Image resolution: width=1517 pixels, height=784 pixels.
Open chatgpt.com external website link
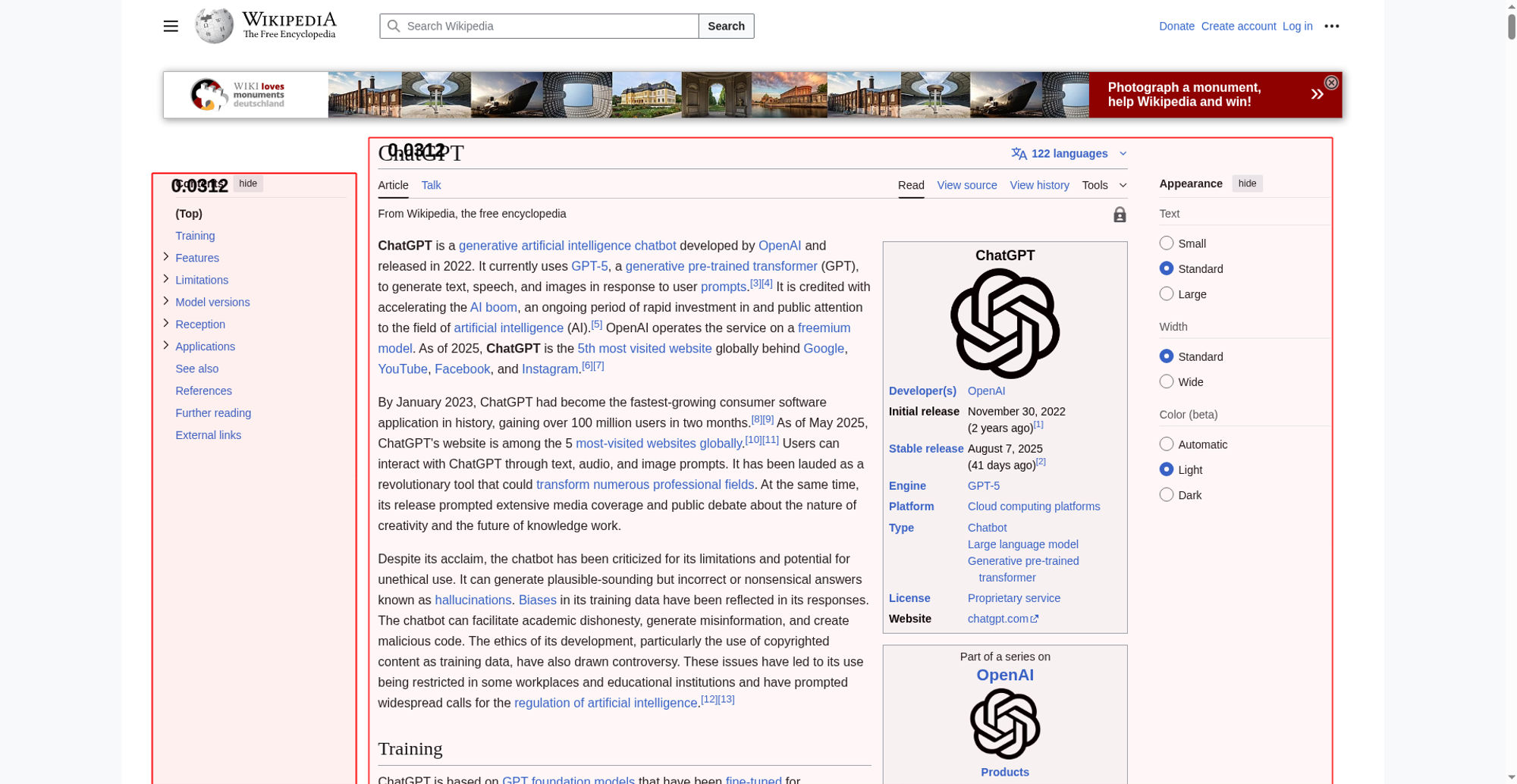pos(1003,619)
